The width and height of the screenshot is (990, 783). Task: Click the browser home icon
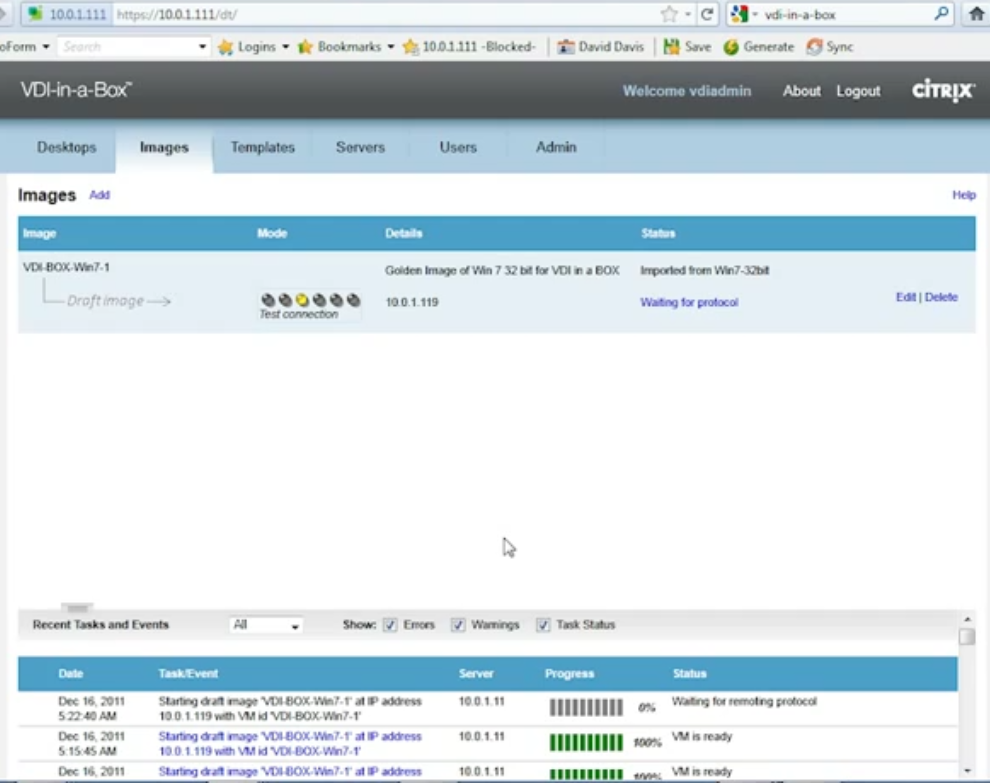(x=976, y=14)
